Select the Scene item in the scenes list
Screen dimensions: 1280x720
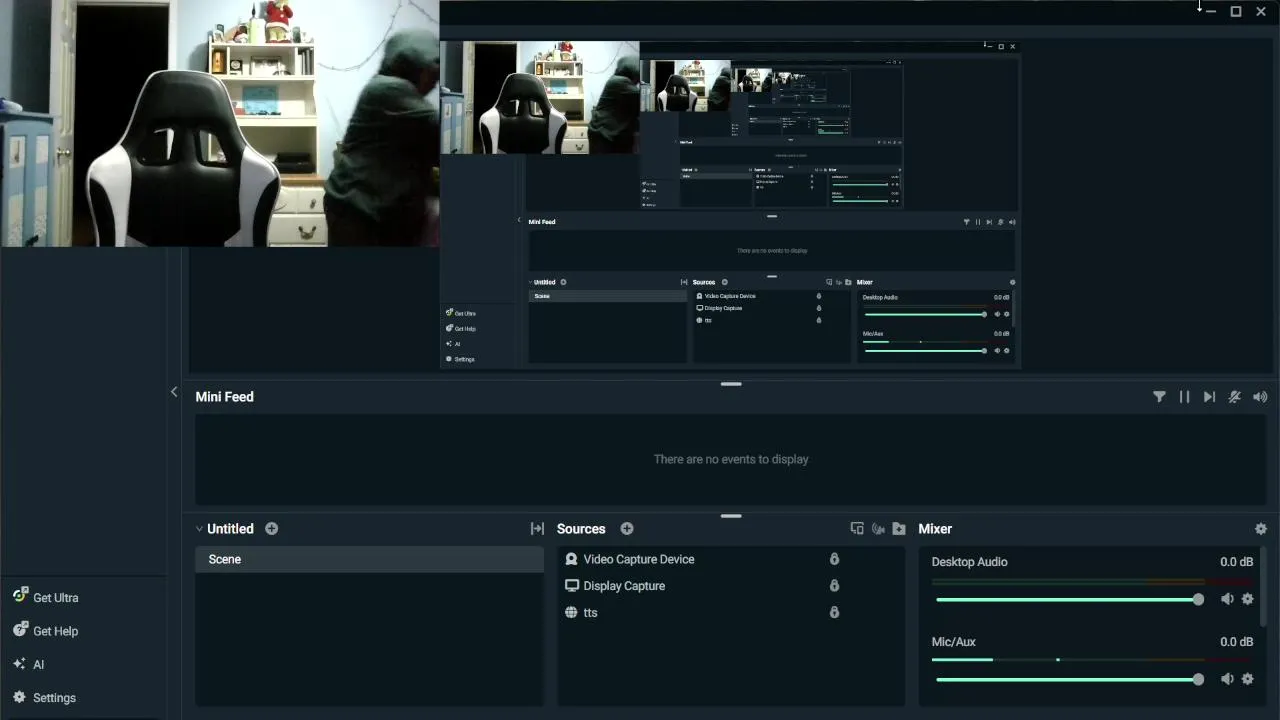[369, 559]
